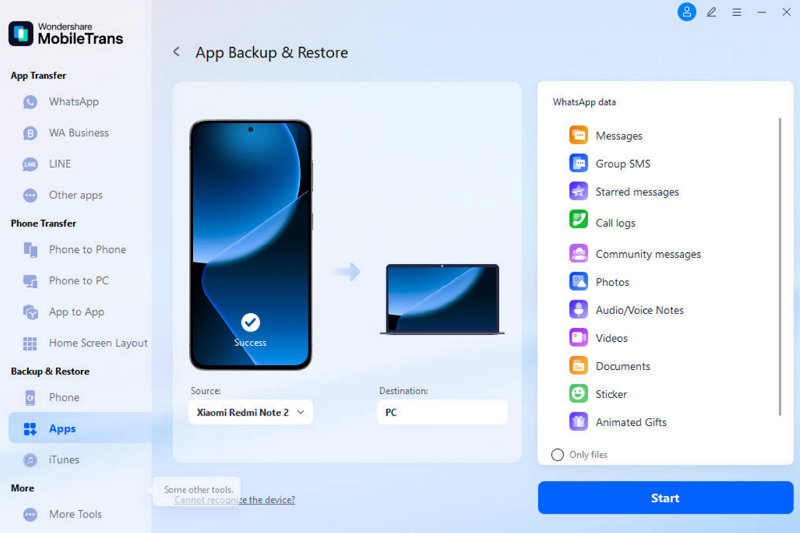The width and height of the screenshot is (800, 533).
Task: Open the Xiaomi Redmi Note 2 source dropdown
Action: coord(250,412)
